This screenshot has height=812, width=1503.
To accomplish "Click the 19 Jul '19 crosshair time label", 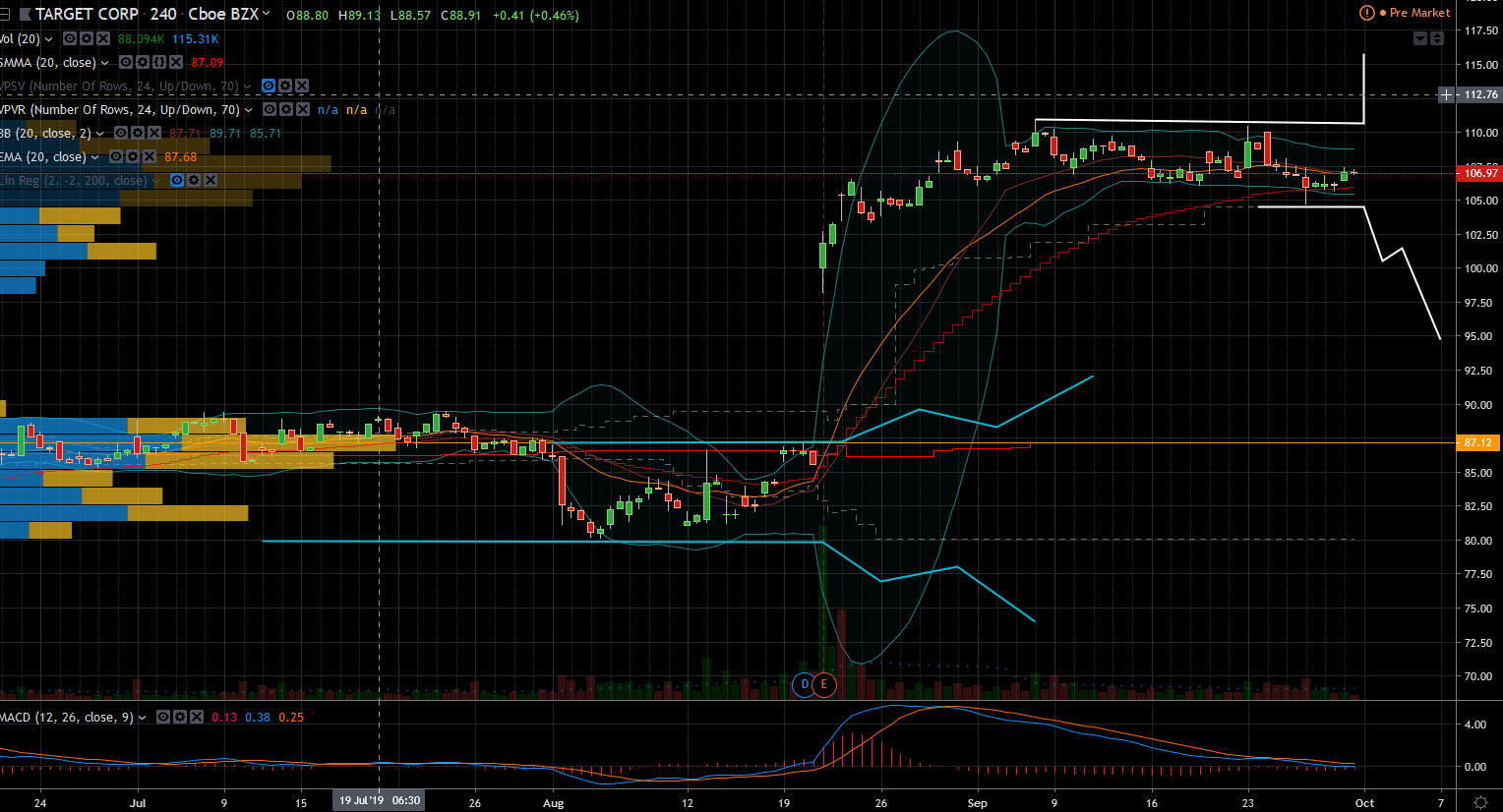I will 380,800.
